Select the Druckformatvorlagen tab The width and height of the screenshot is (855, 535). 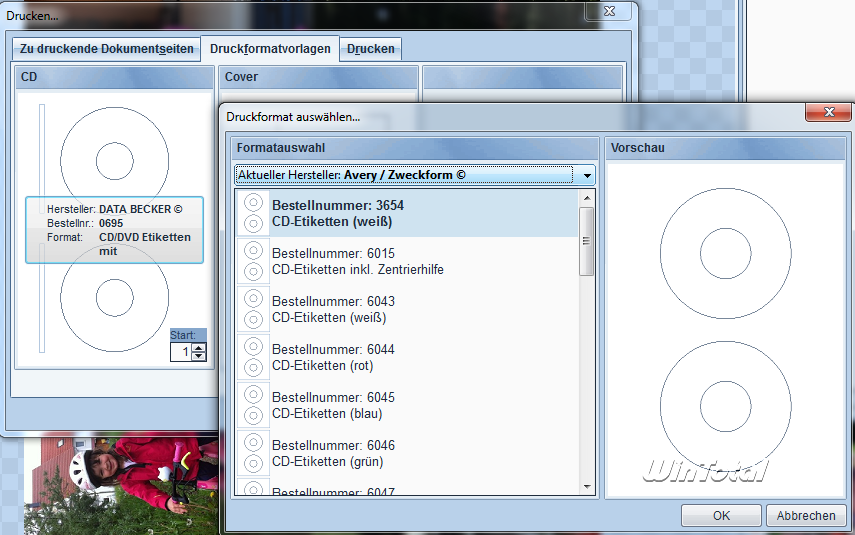[x=270, y=49]
